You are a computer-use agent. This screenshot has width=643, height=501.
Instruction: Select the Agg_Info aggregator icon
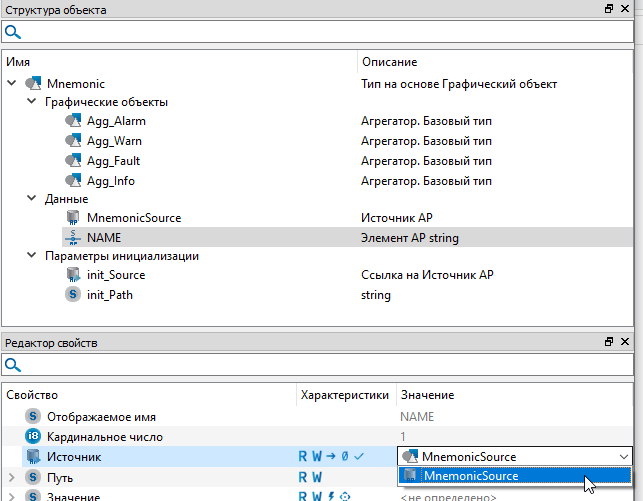[72, 181]
